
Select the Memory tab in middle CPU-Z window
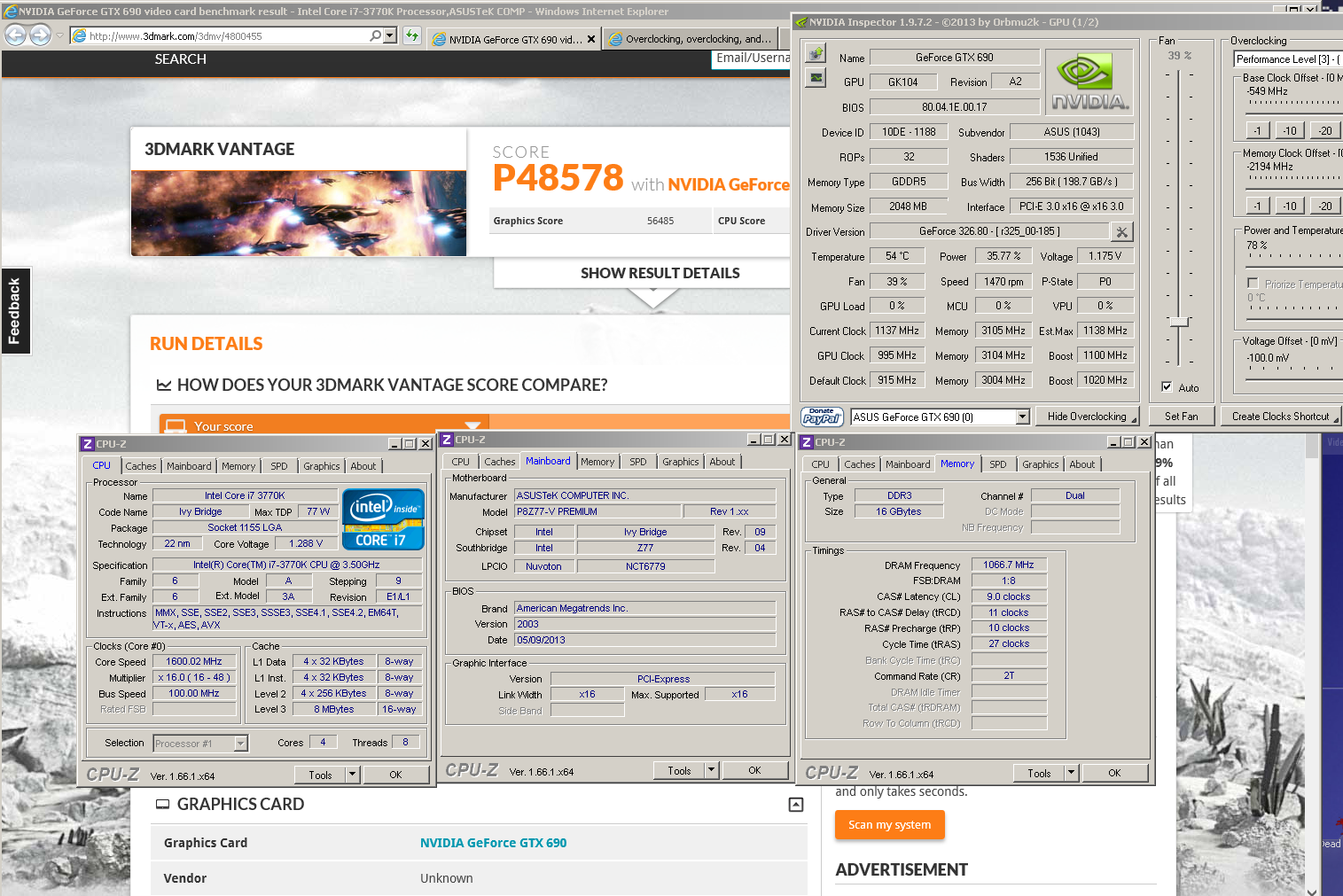(597, 462)
